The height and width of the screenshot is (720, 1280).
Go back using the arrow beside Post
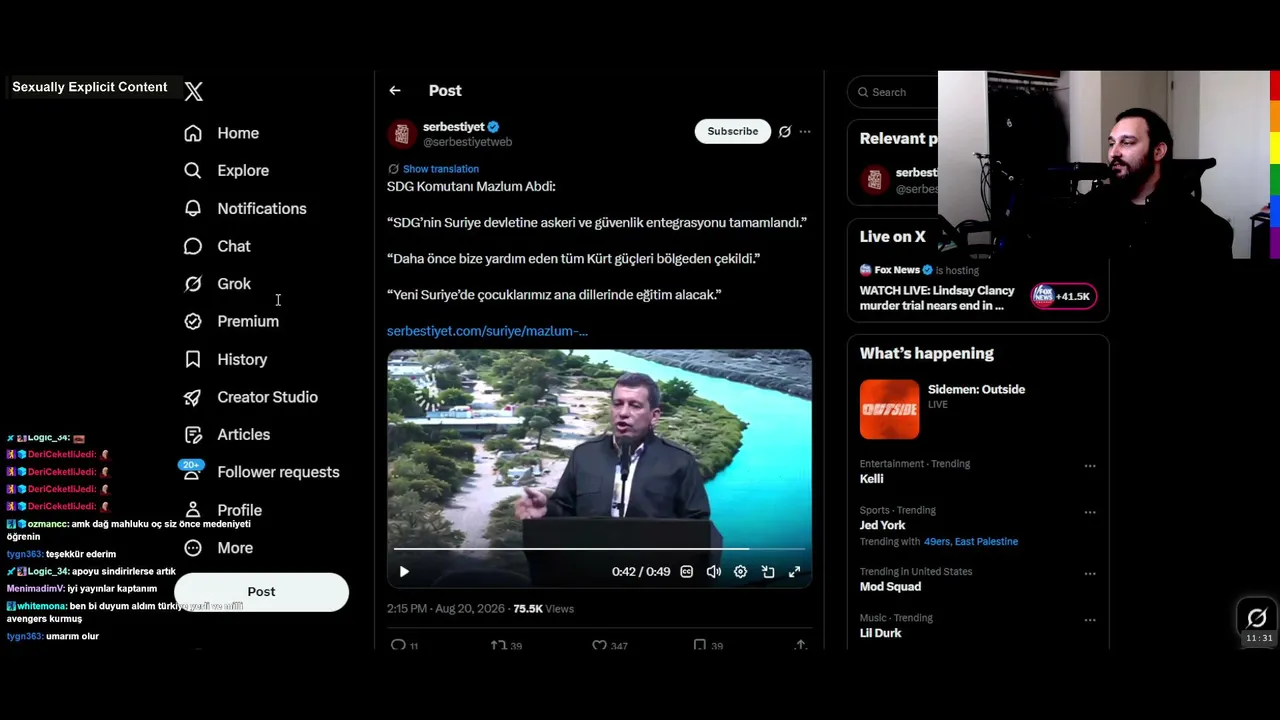click(395, 91)
